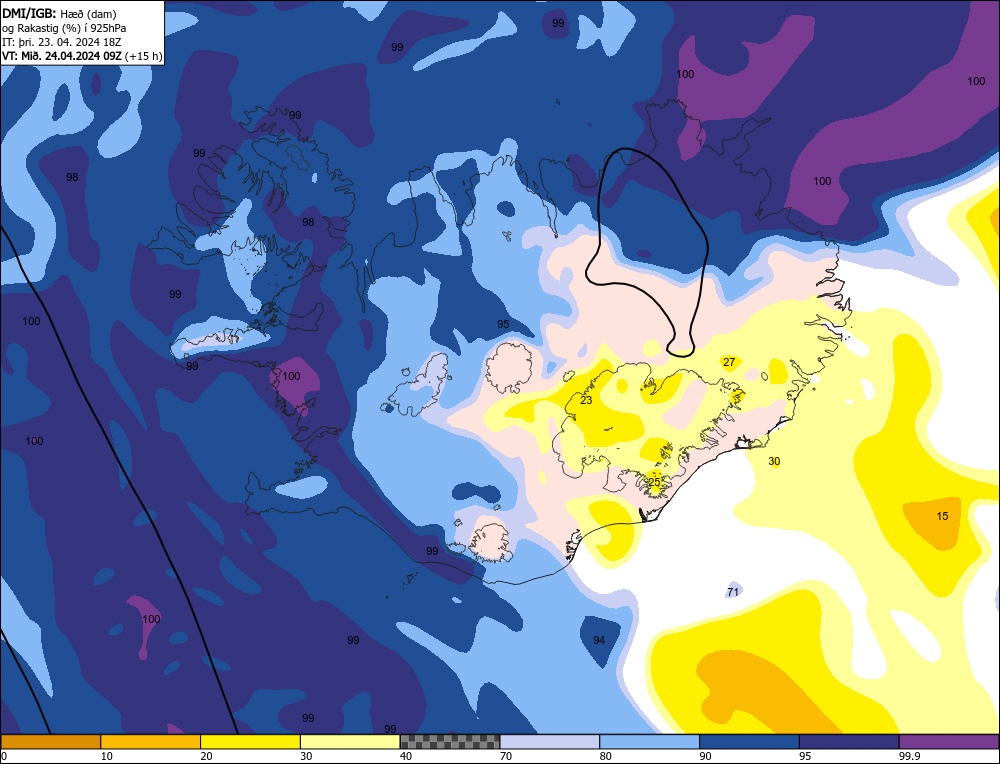
Task: Click the 'IT: þri. 23. 04. 2024 18Z' line
Action: (x=61, y=42)
